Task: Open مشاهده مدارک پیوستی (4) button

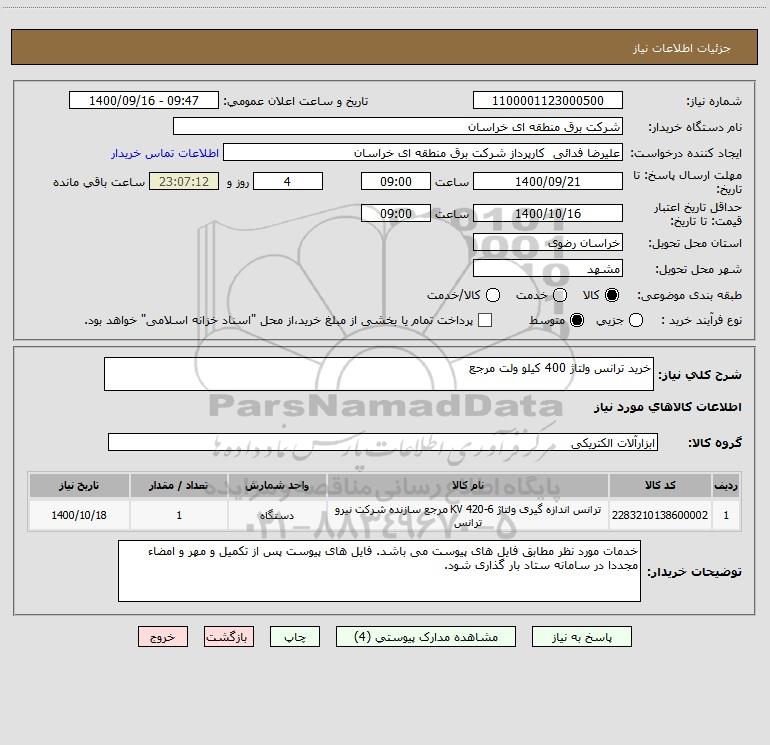Action: [426, 637]
